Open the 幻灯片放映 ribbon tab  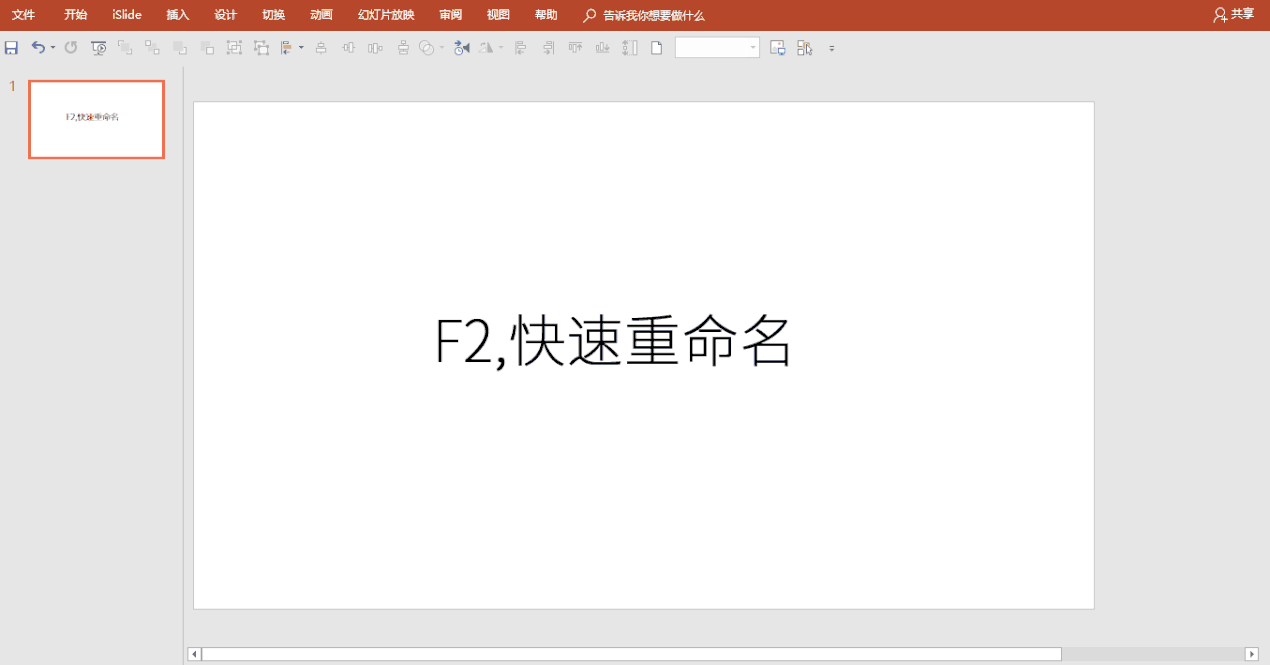[385, 14]
